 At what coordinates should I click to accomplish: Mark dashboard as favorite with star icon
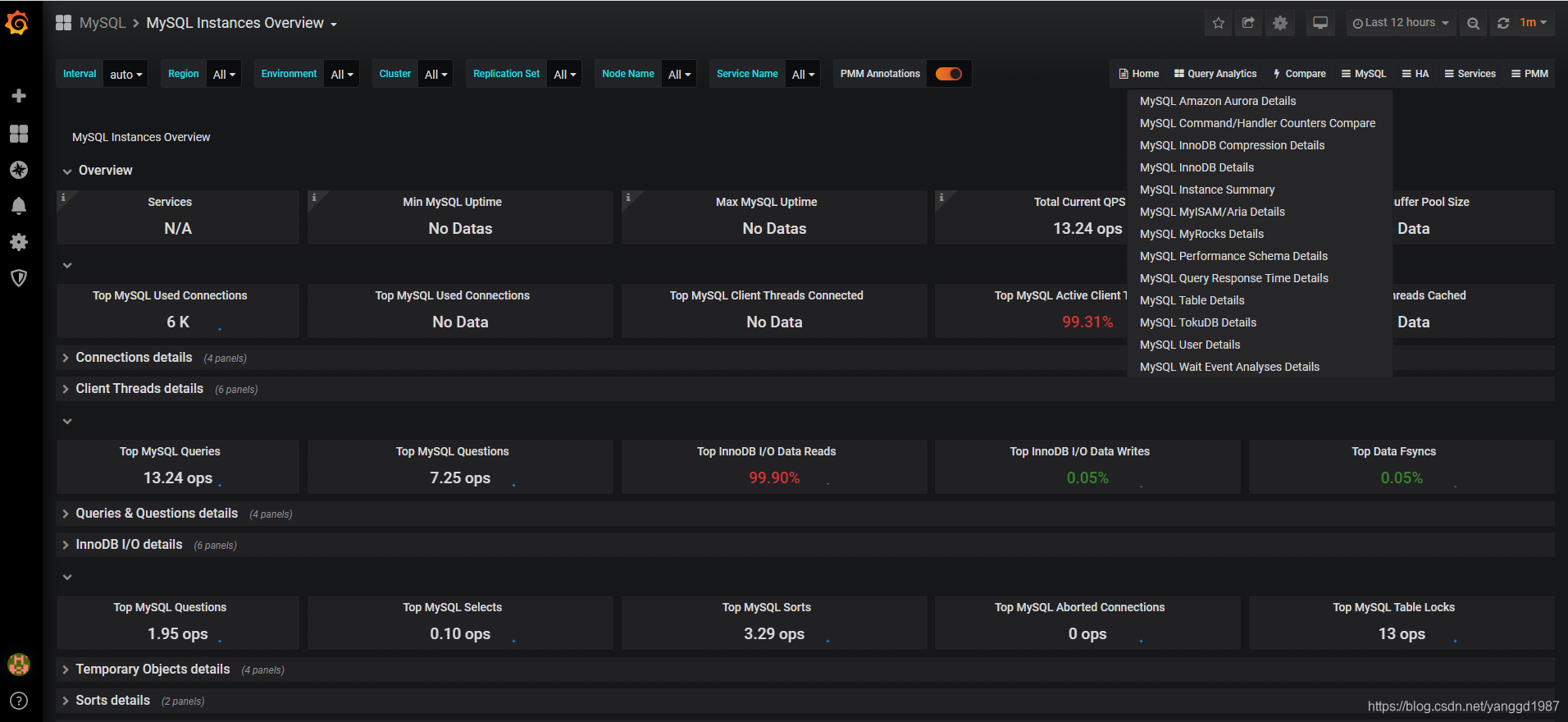tap(1218, 23)
